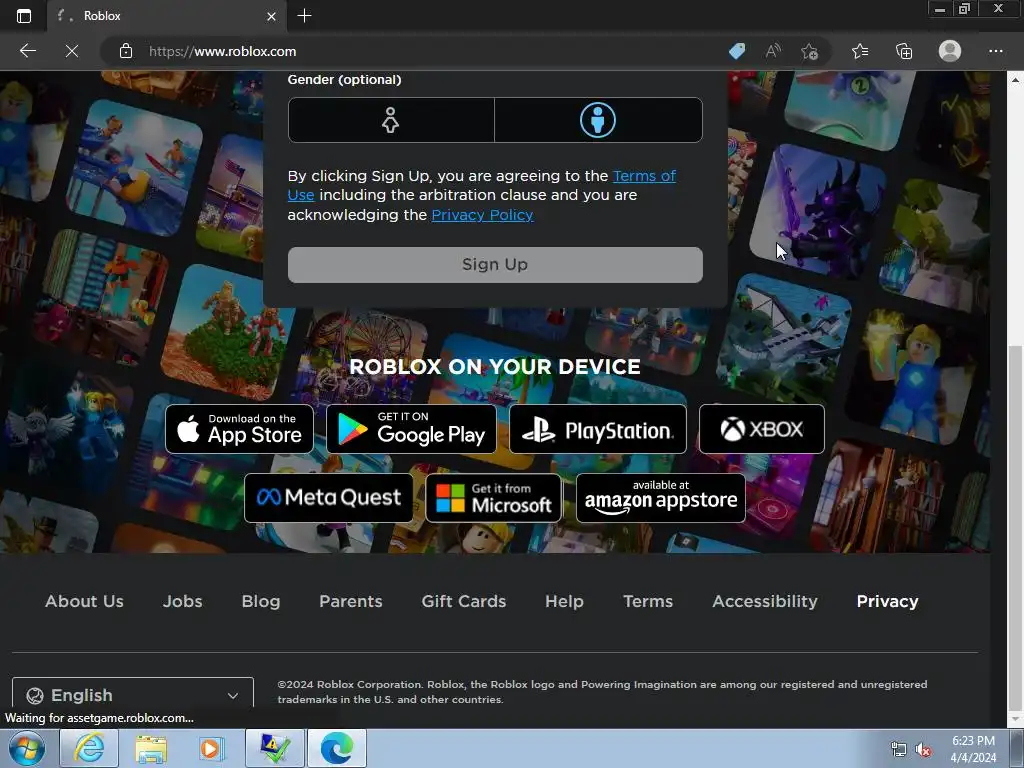Click the address bar URL

[223, 51]
